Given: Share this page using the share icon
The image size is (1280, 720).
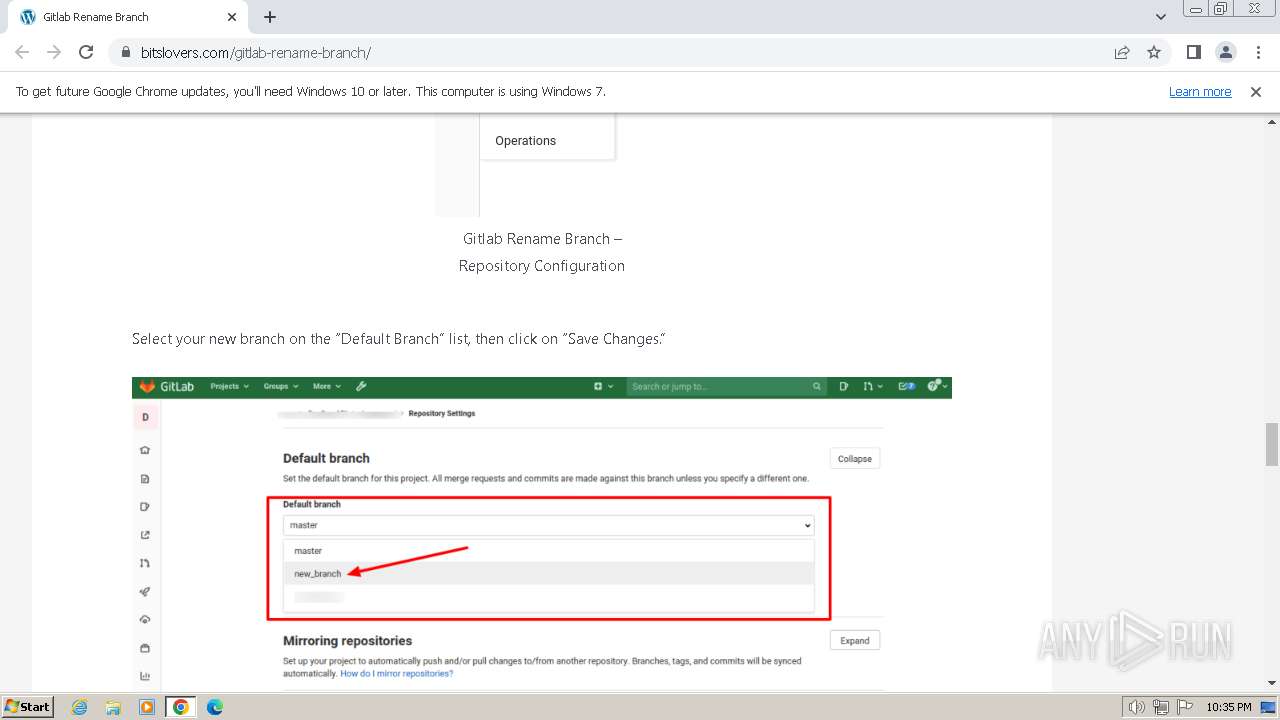Looking at the screenshot, I should (1122, 52).
